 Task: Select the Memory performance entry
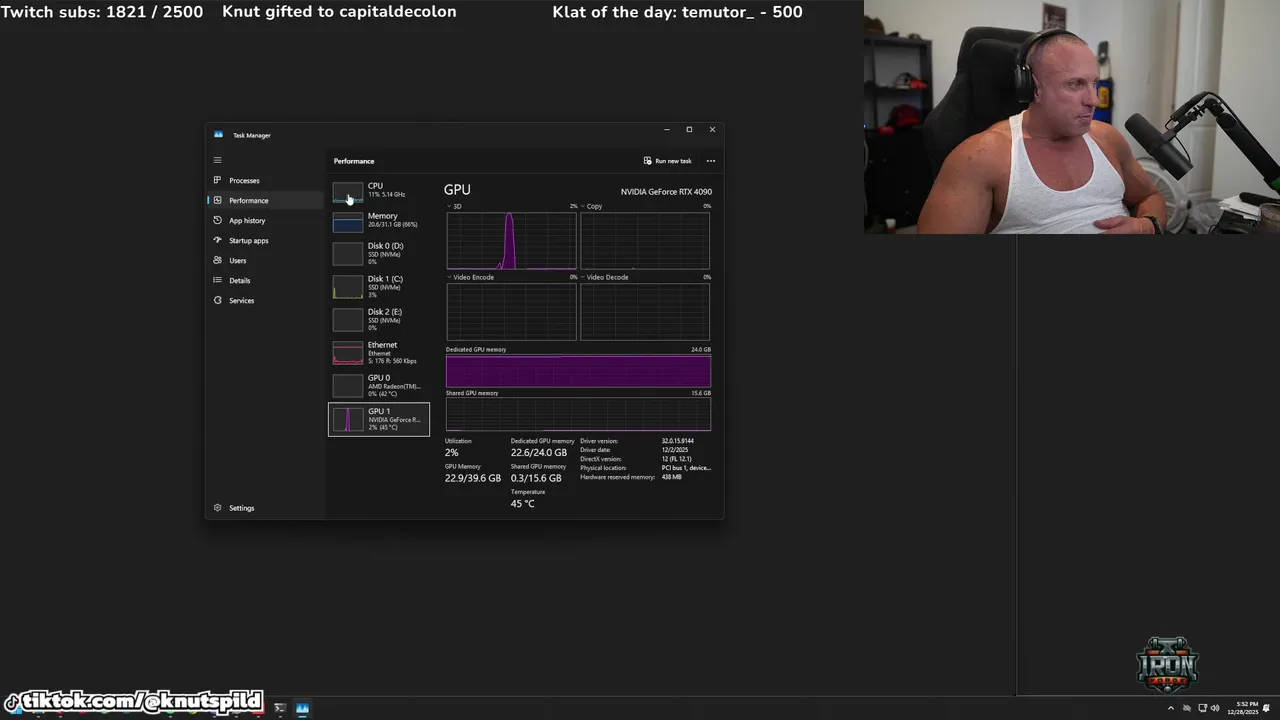(x=379, y=220)
